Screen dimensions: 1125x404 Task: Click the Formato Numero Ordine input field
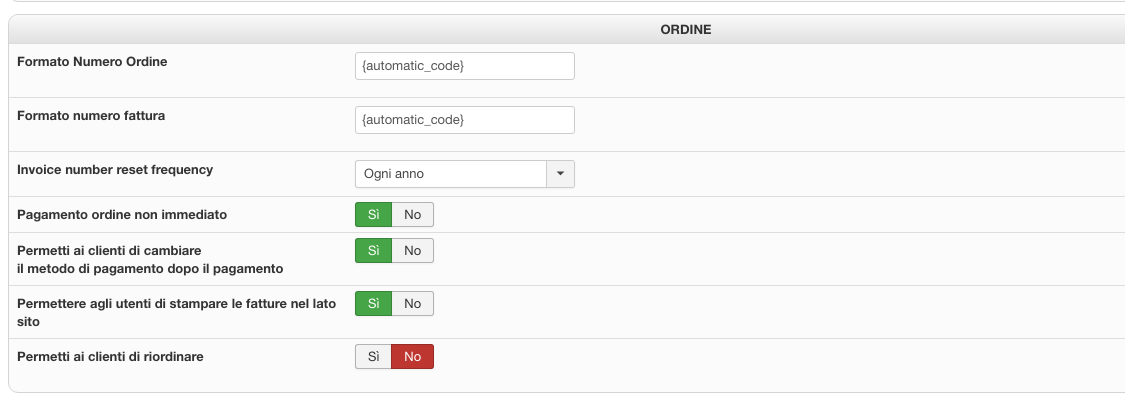click(464, 66)
